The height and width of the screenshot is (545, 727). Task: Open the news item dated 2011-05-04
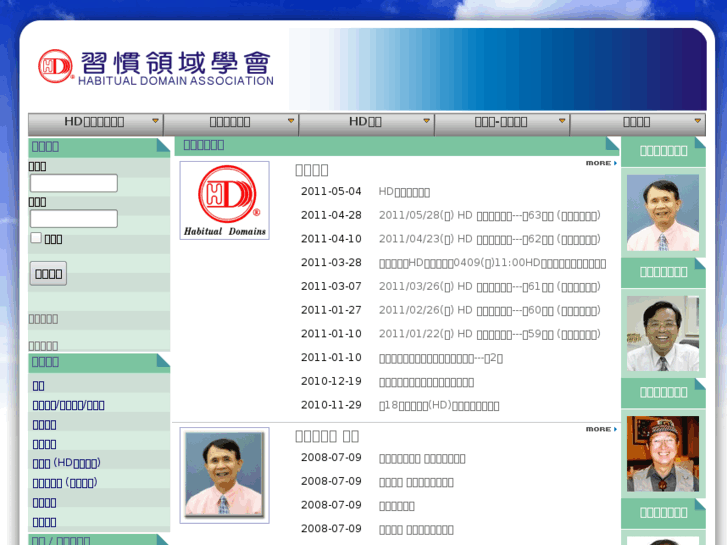click(x=404, y=192)
